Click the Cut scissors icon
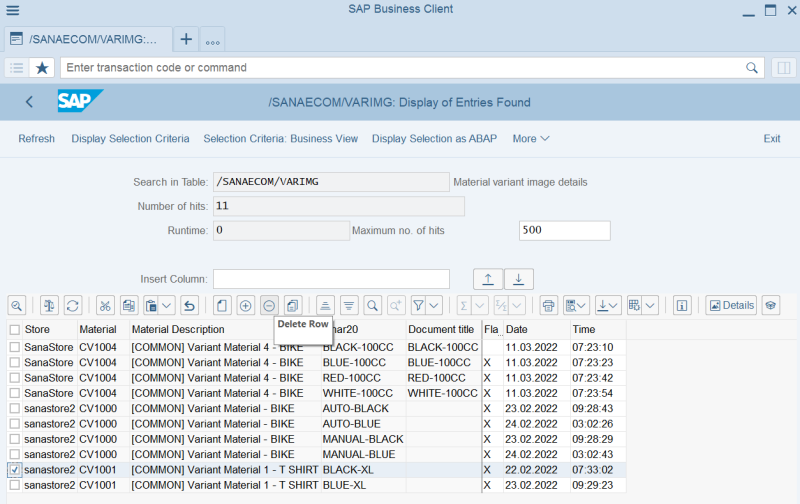 (105, 306)
